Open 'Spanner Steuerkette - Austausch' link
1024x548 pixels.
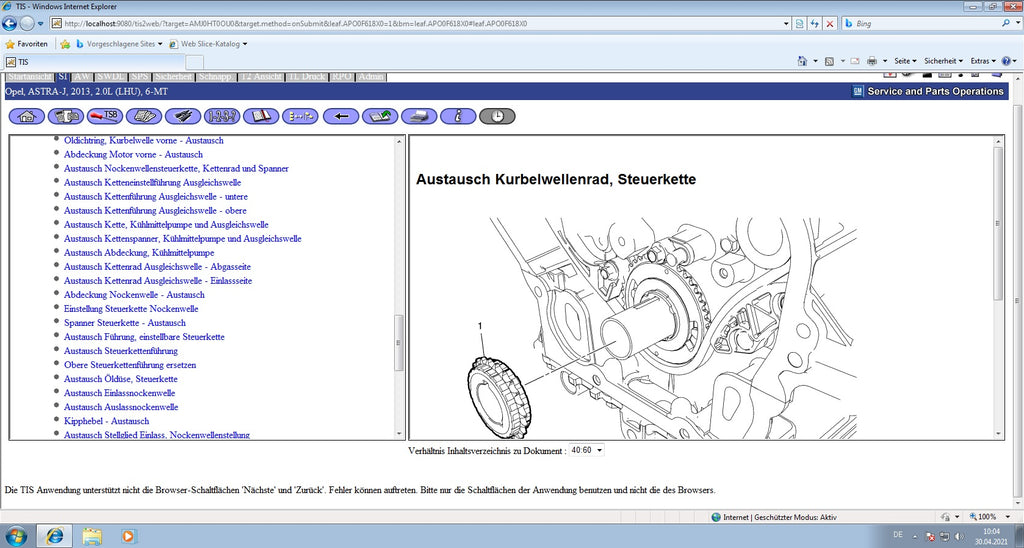click(125, 323)
